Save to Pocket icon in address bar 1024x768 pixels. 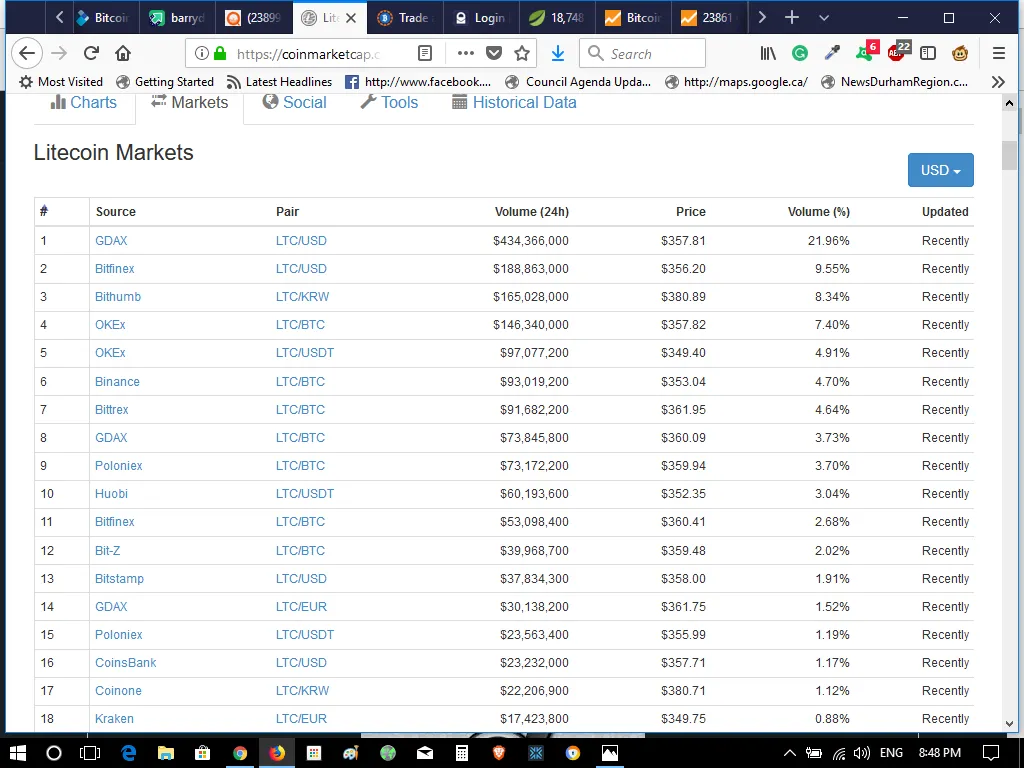494,53
